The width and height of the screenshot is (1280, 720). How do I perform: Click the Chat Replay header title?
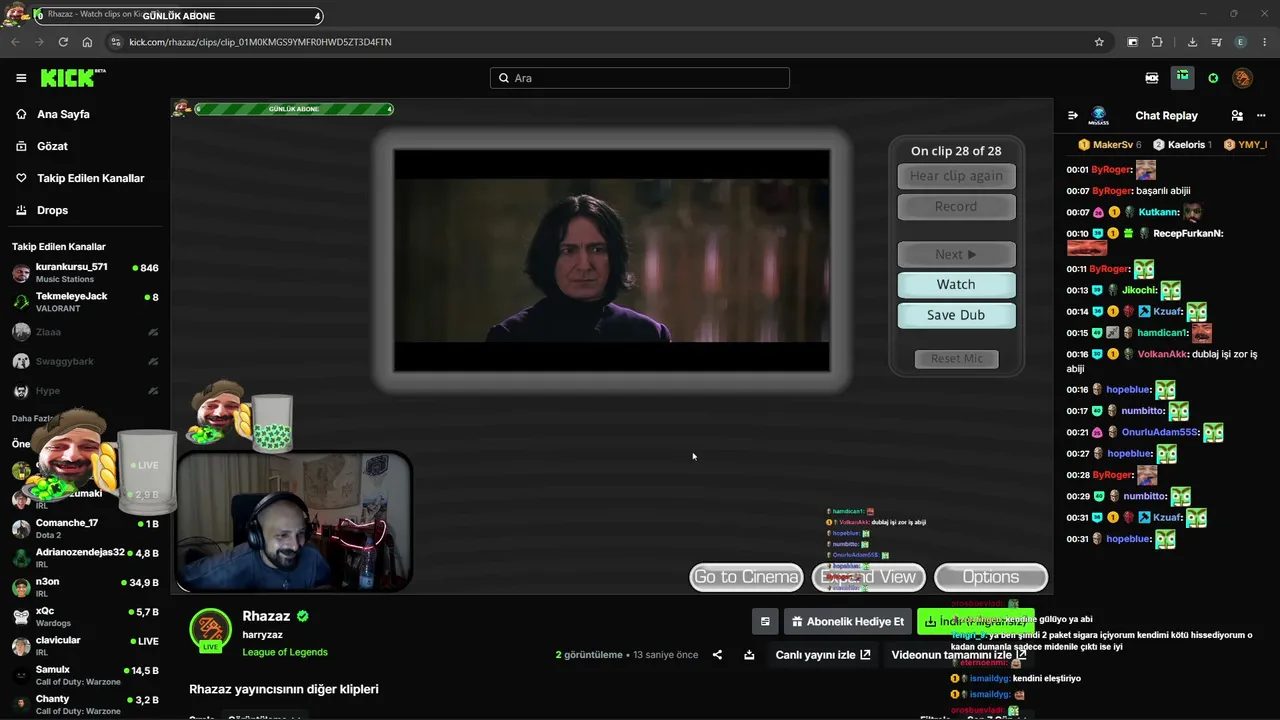[x=1166, y=116]
